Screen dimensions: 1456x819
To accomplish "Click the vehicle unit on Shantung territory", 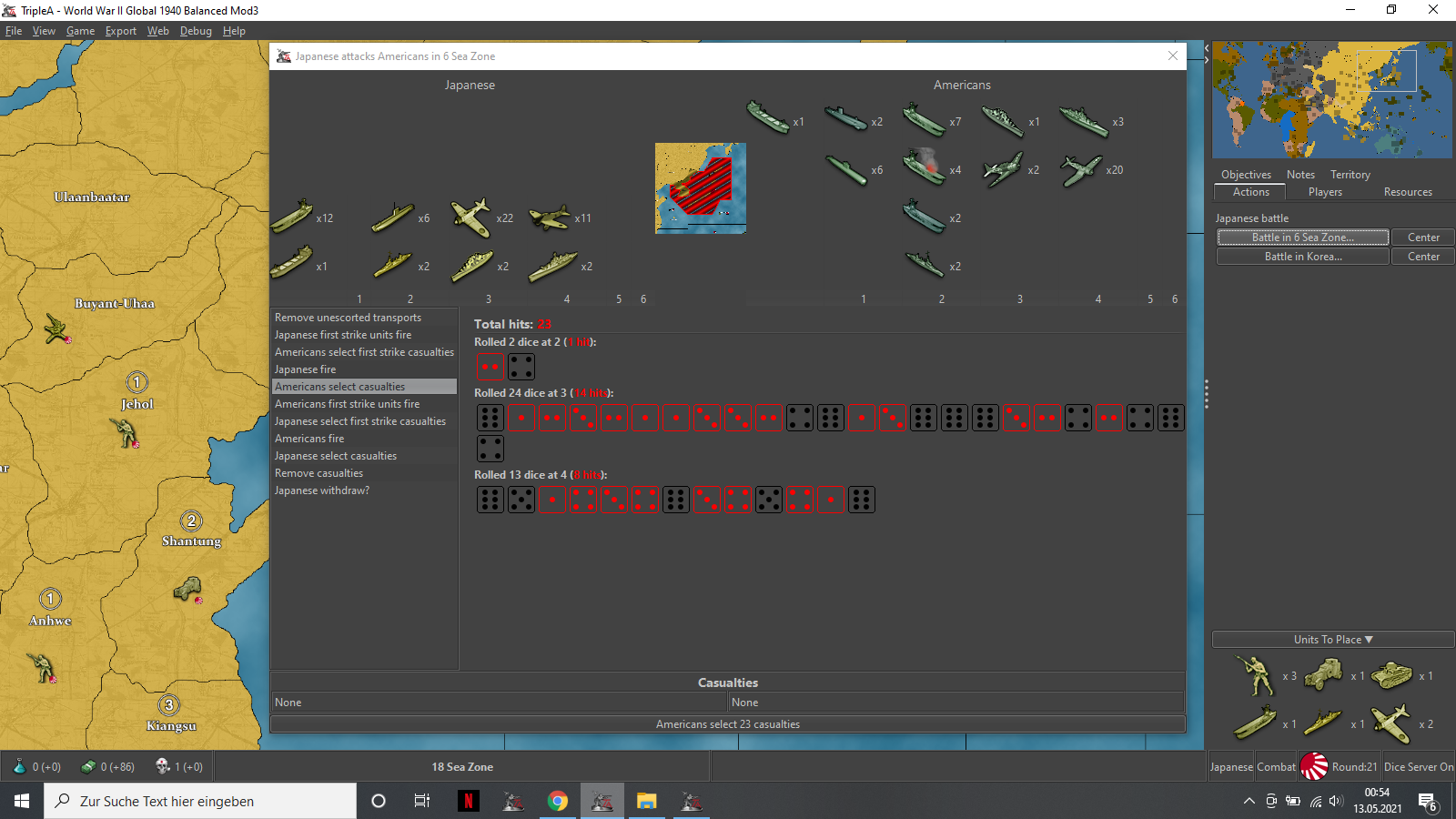I will 188,590.
